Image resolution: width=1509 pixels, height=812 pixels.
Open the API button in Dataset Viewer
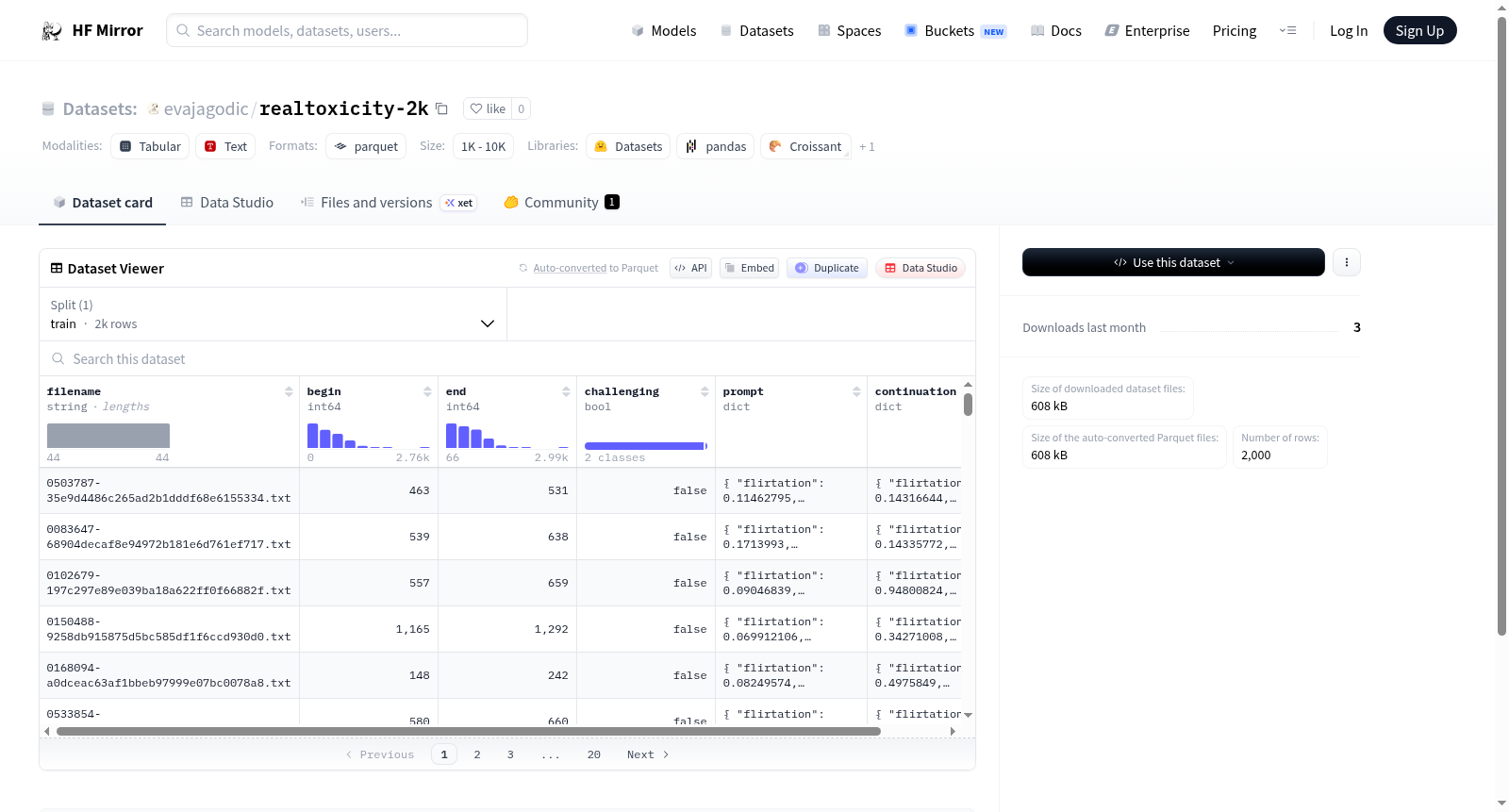coord(690,268)
